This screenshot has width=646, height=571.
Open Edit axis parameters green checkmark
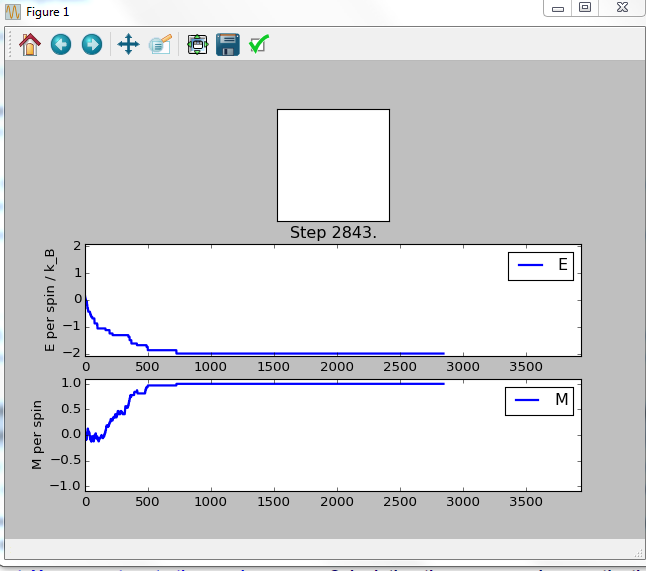[259, 44]
